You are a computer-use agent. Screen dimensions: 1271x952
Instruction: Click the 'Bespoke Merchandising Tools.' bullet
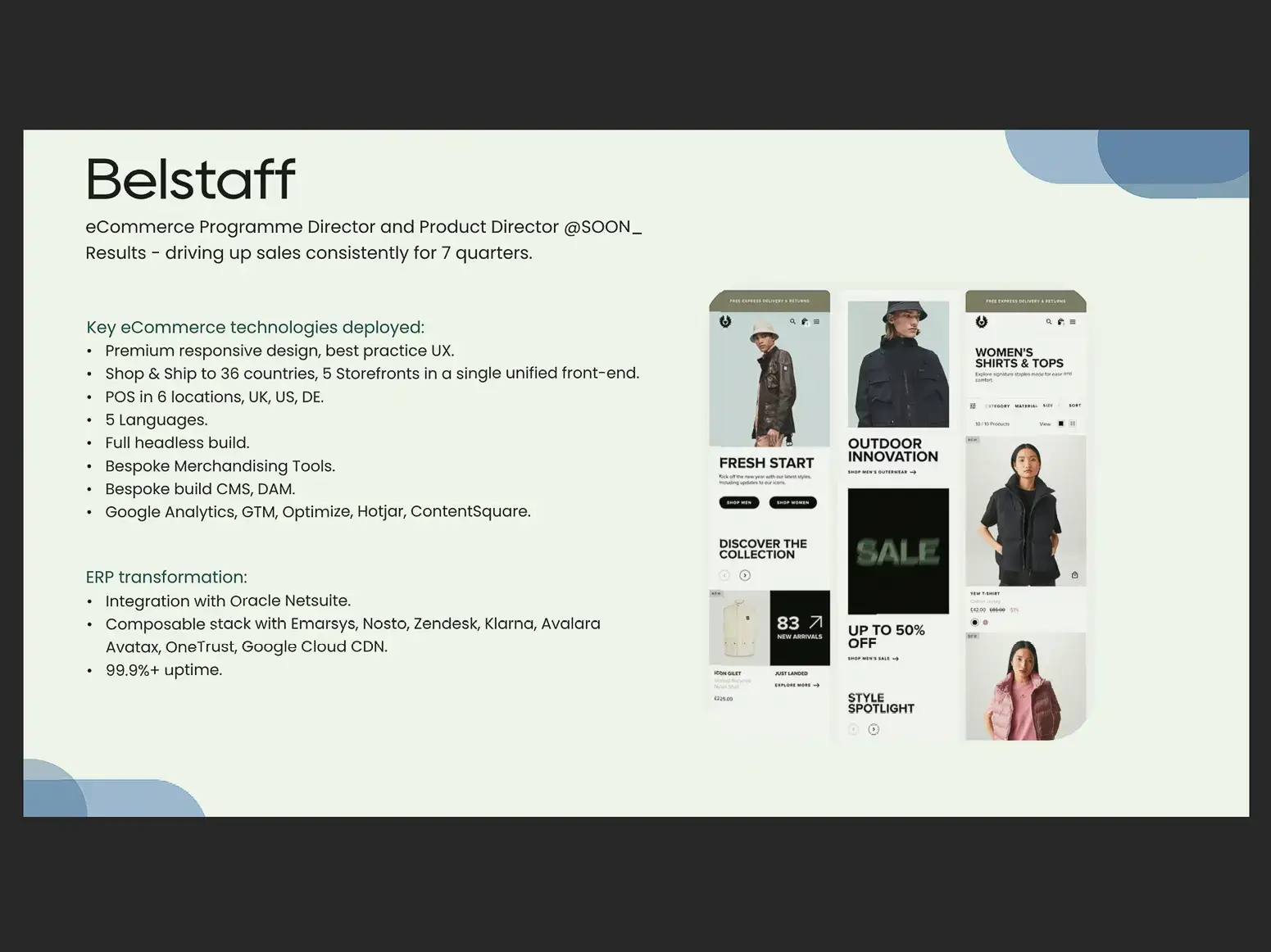220,466
